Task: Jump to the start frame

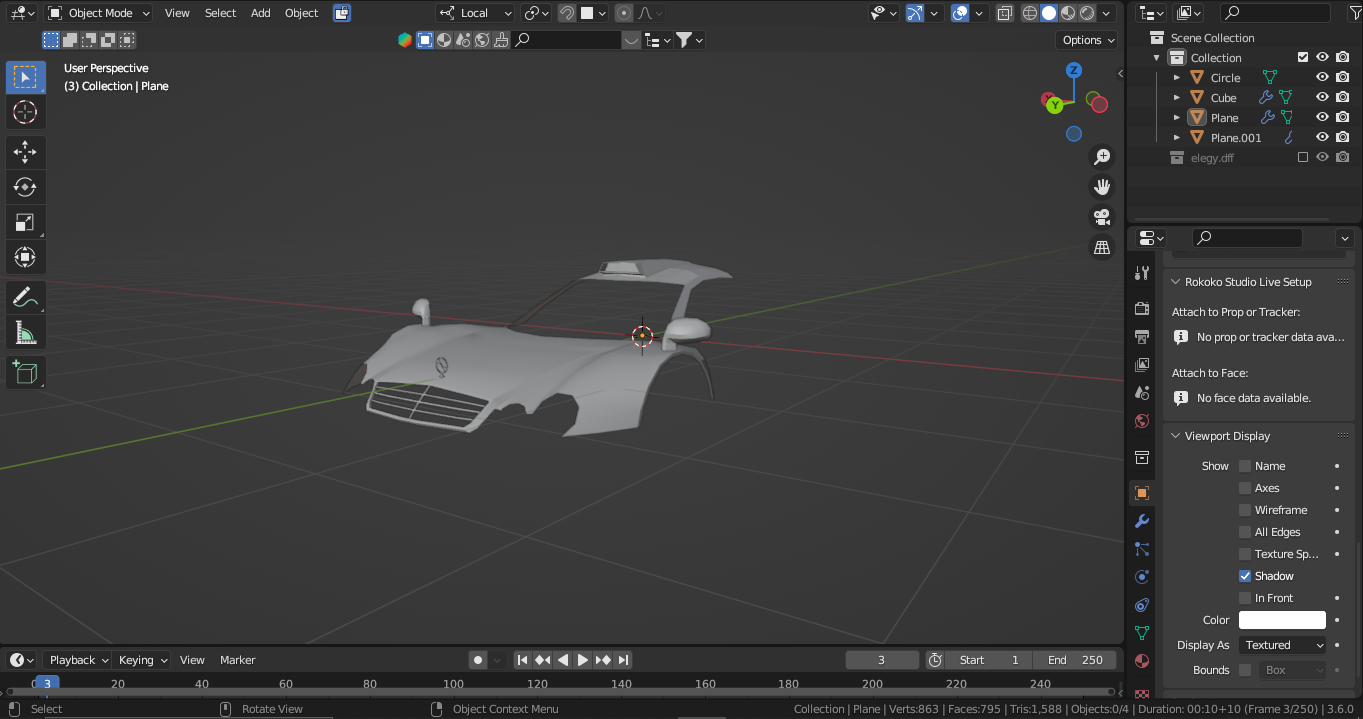Action: point(522,660)
